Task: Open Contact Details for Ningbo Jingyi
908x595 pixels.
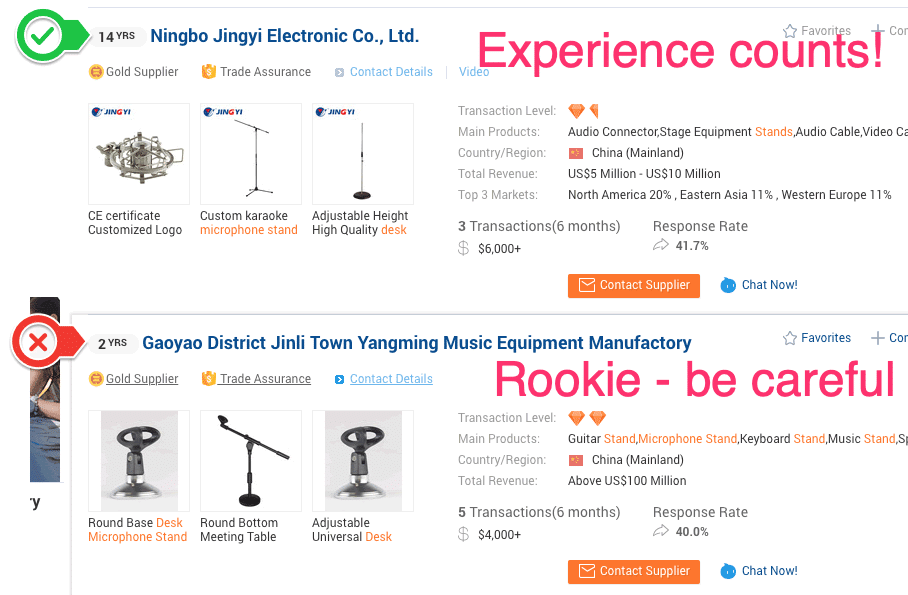Action: (x=391, y=72)
